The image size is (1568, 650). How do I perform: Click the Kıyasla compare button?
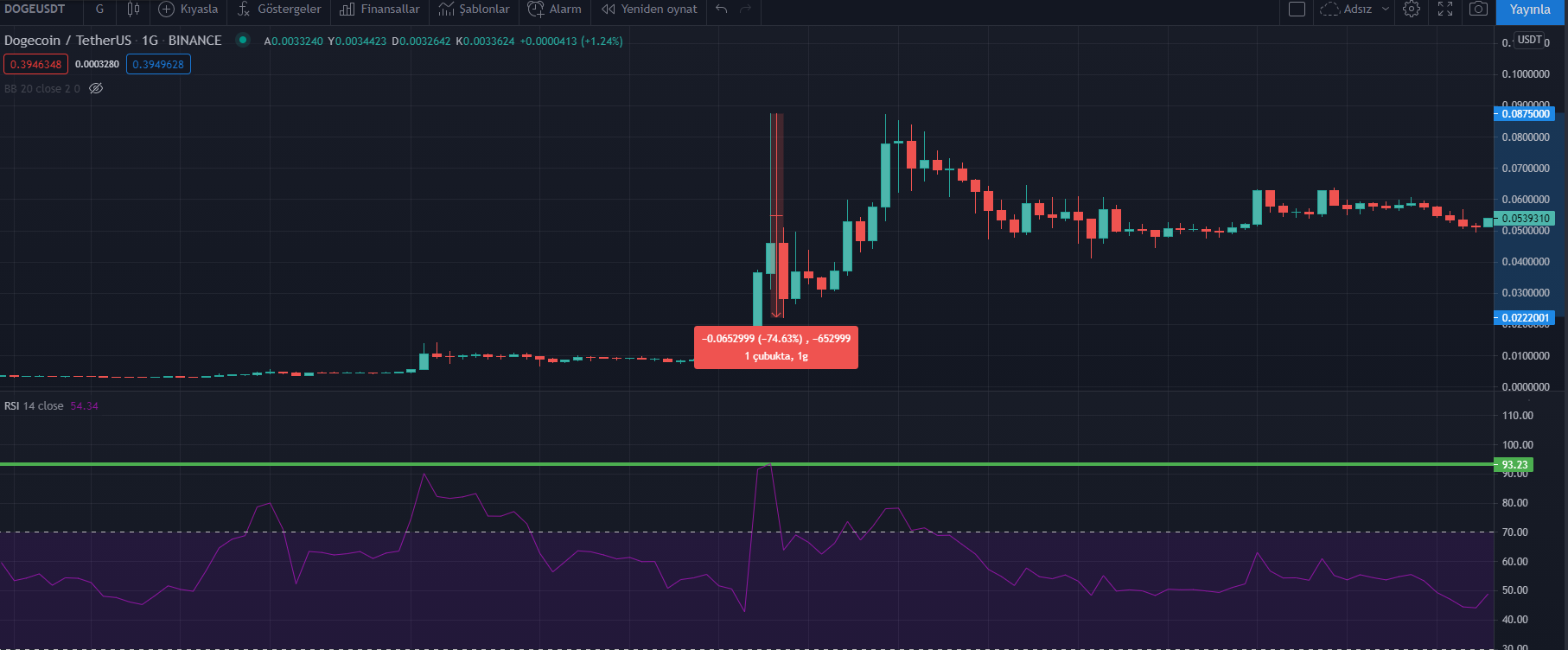(188, 10)
